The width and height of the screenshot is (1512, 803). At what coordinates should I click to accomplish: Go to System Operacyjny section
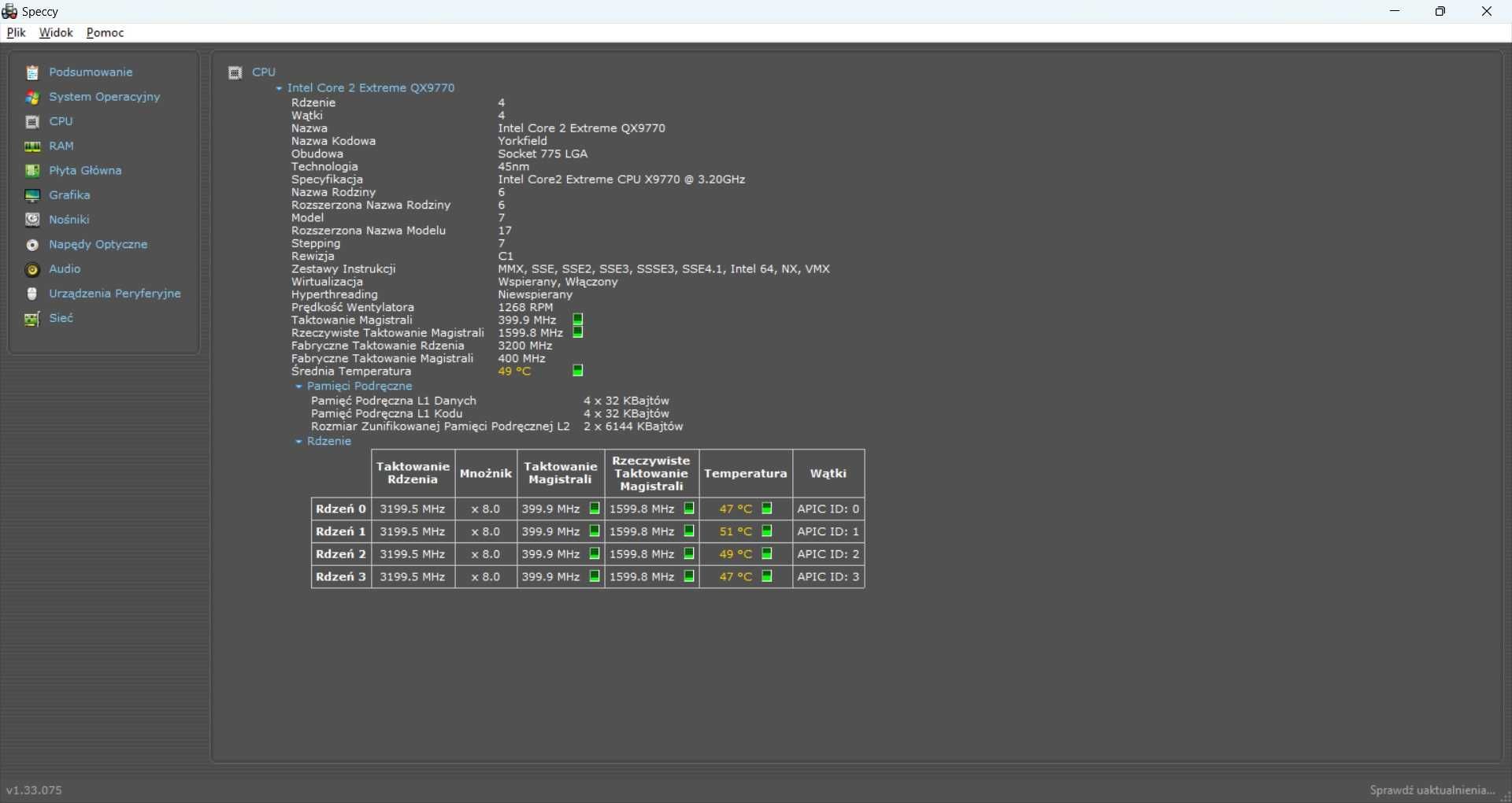[x=105, y=97]
